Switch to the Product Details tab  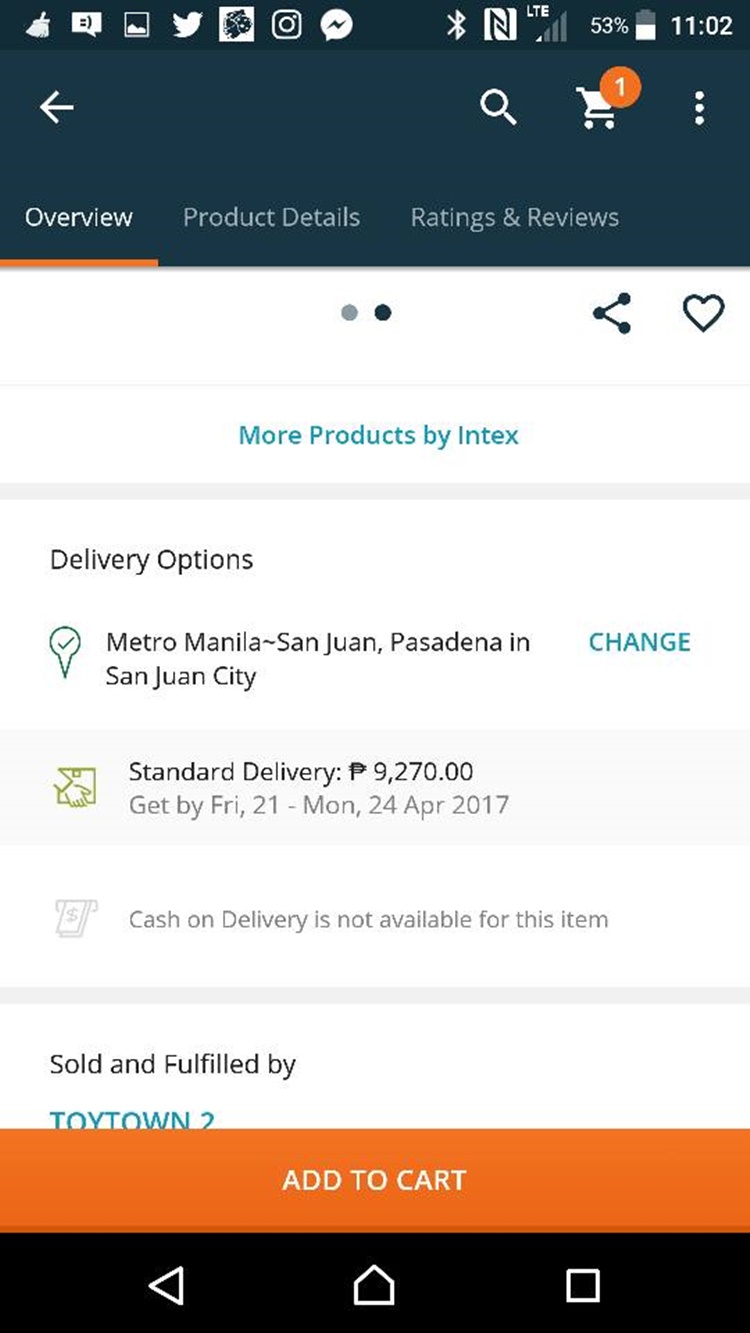pyautogui.click(x=271, y=217)
